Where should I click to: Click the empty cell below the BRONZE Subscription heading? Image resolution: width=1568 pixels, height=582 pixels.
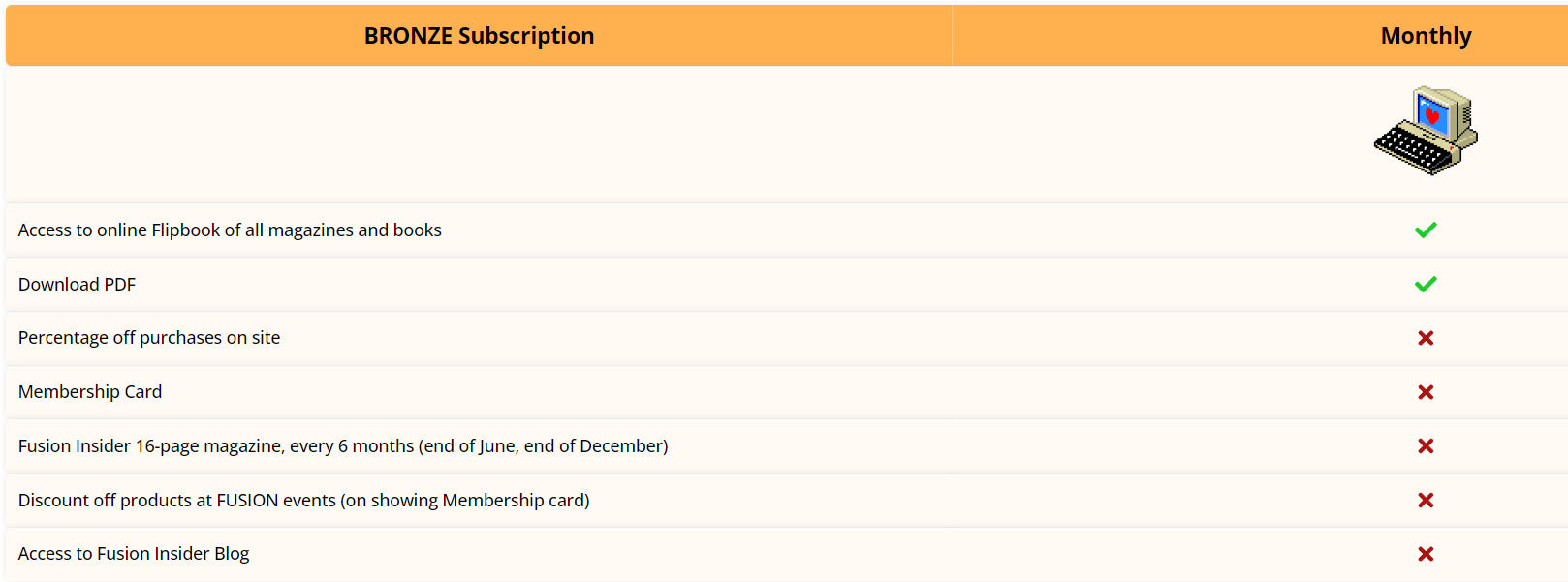coord(479,134)
